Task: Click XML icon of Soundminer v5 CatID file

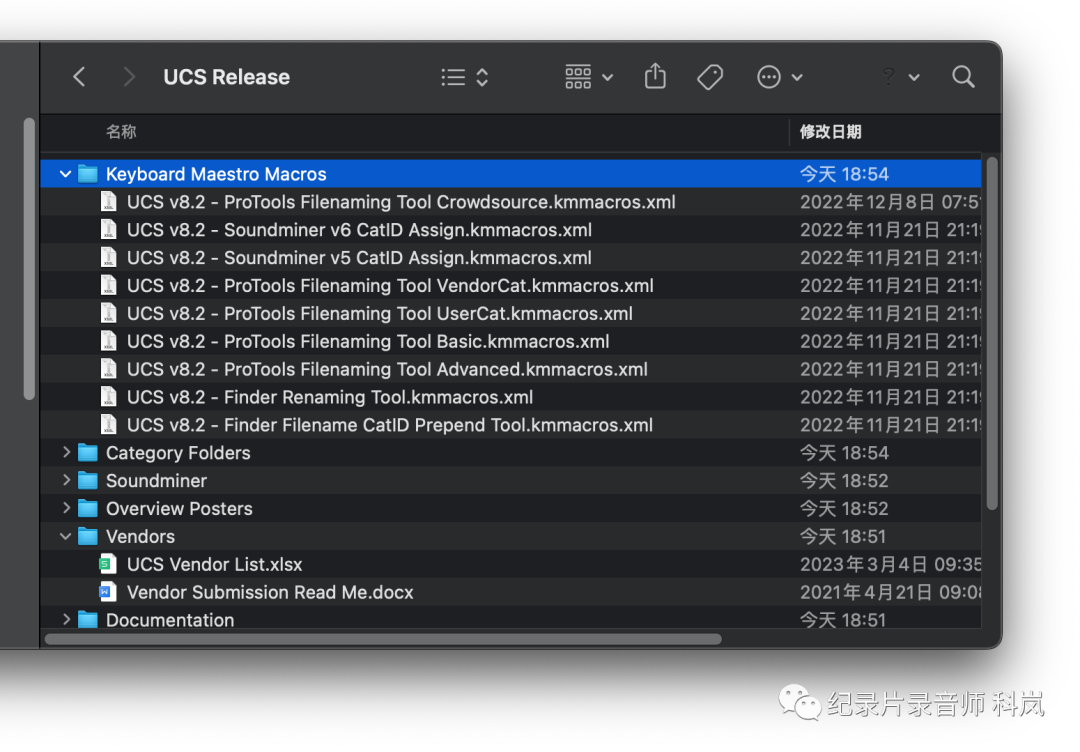Action: pos(108,258)
